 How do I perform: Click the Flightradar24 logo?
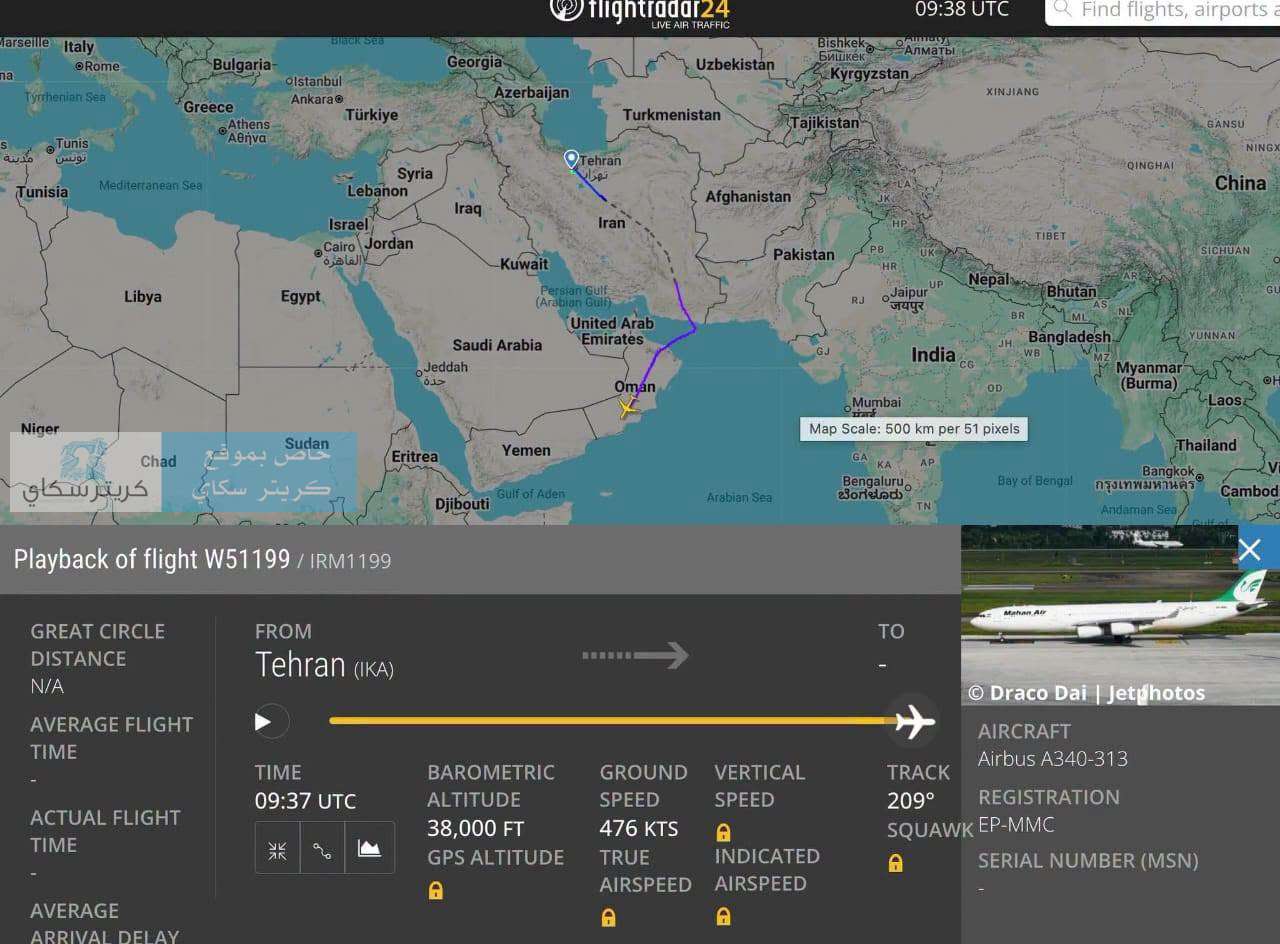pos(640,12)
